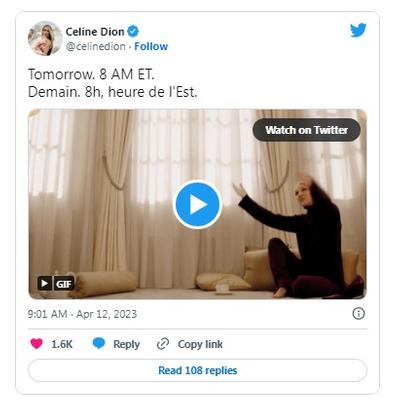Image resolution: width=400 pixels, height=407 pixels.
Task: Open Celine Dion's profile avatar
Action: point(45,38)
